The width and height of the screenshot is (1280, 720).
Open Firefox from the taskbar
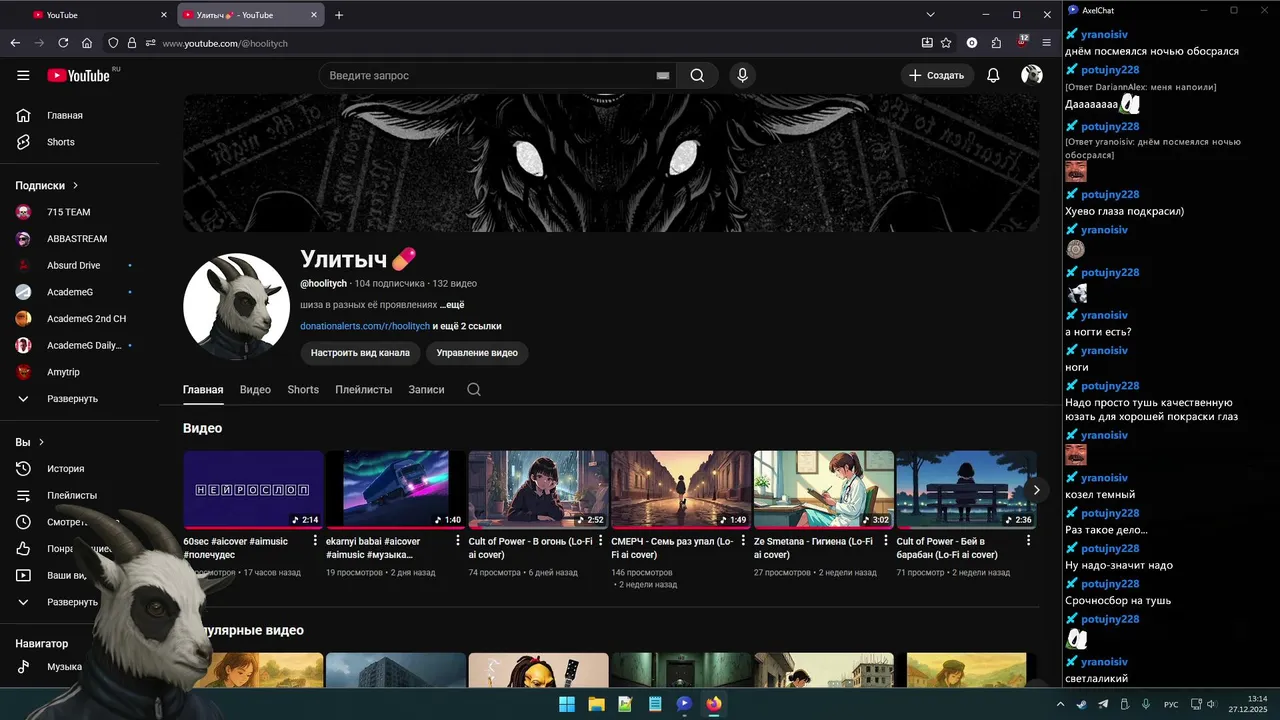coord(713,704)
